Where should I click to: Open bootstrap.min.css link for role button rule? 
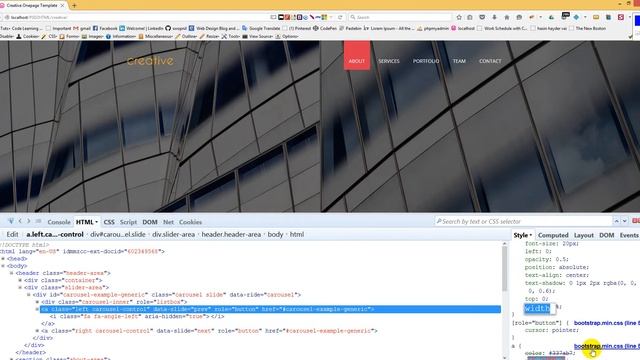(x=607, y=323)
